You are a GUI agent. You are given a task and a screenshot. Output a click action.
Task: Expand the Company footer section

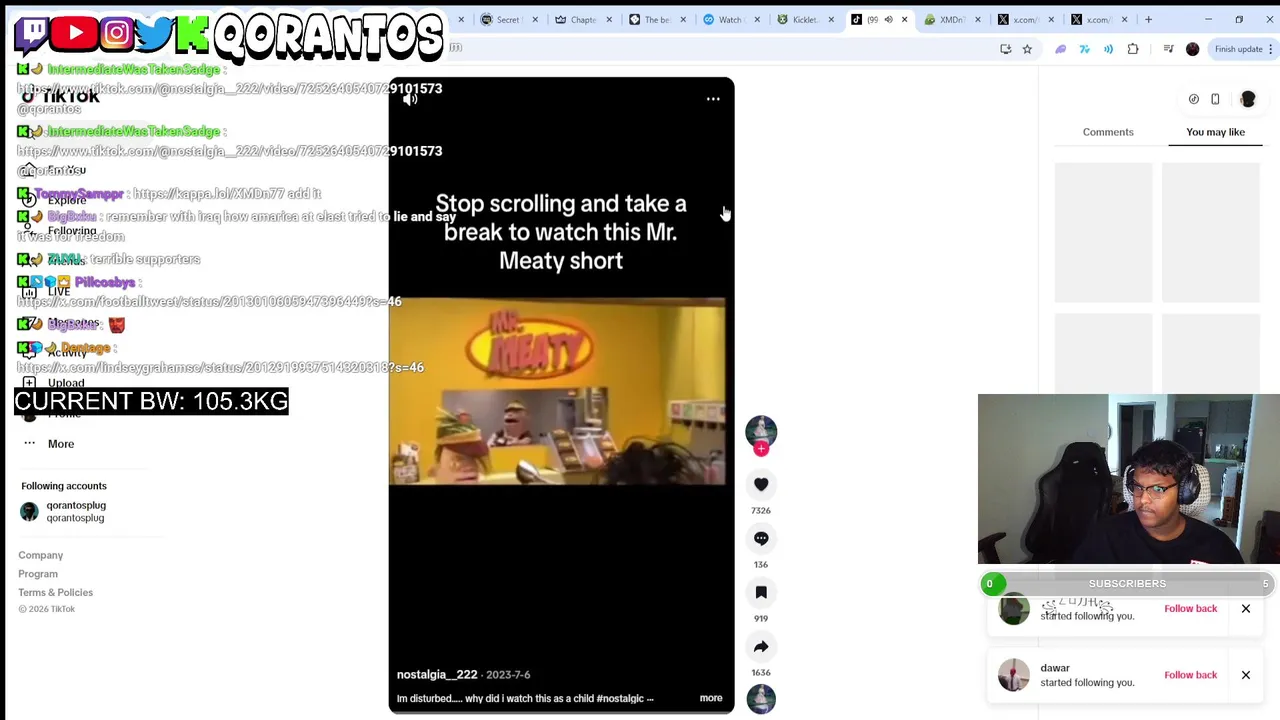point(40,555)
